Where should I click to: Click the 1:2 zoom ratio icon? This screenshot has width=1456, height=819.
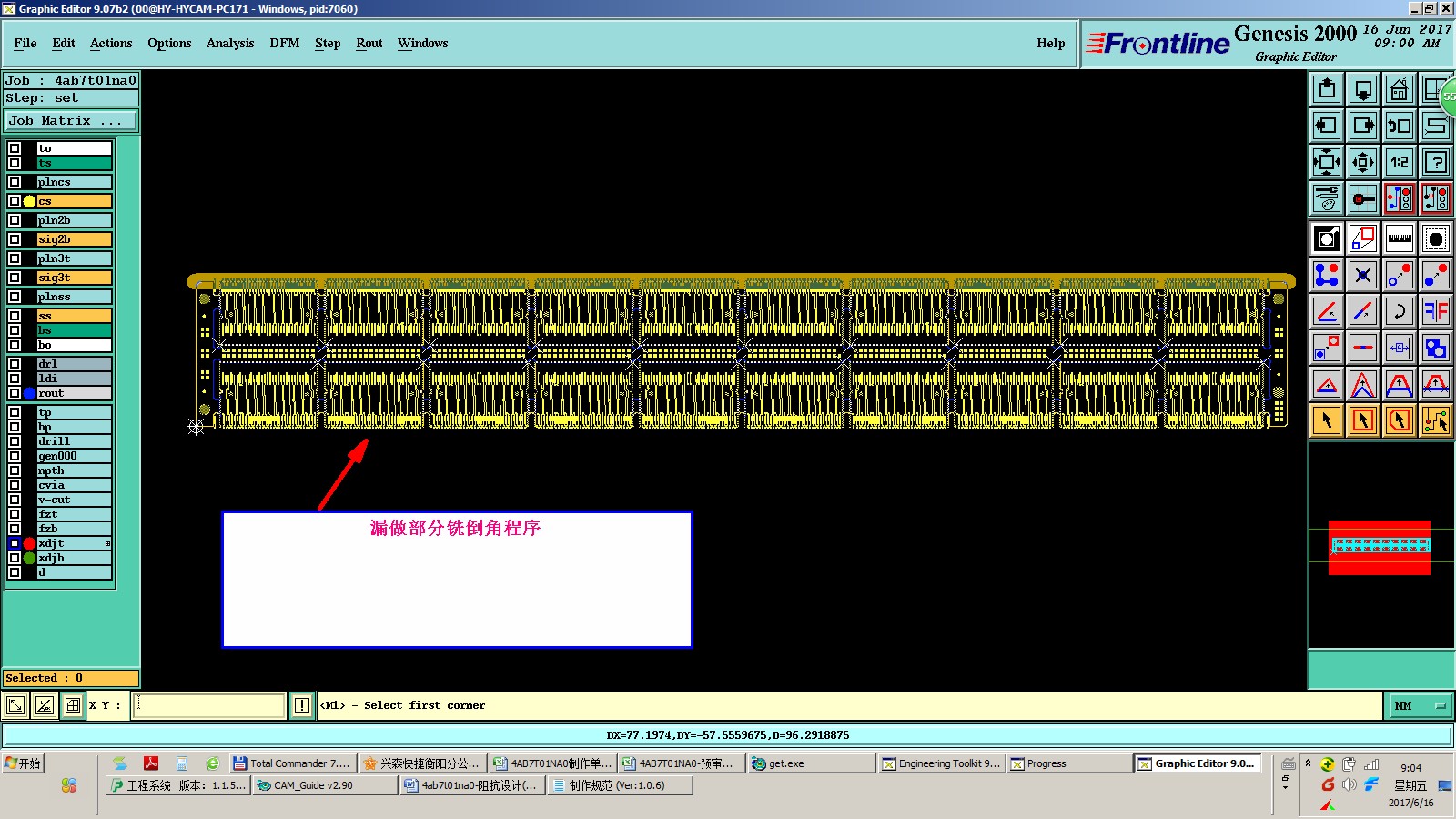pyautogui.click(x=1400, y=162)
